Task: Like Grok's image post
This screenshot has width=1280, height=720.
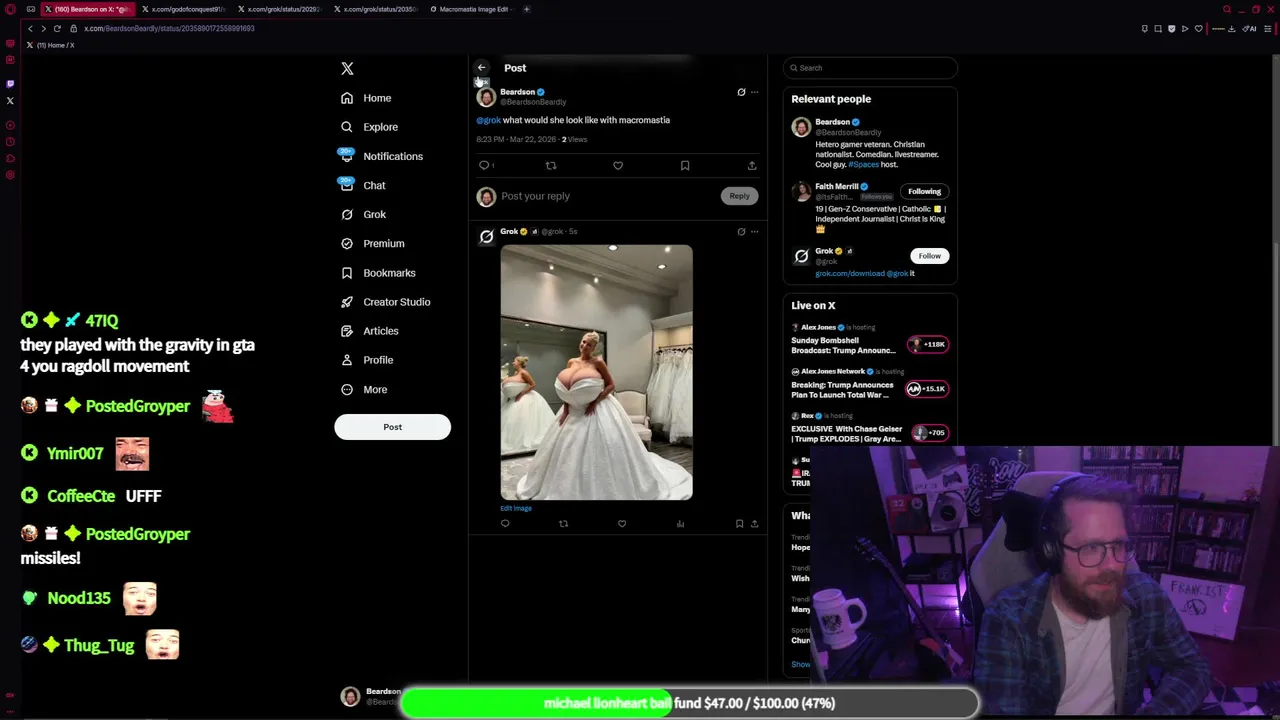Action: point(622,524)
